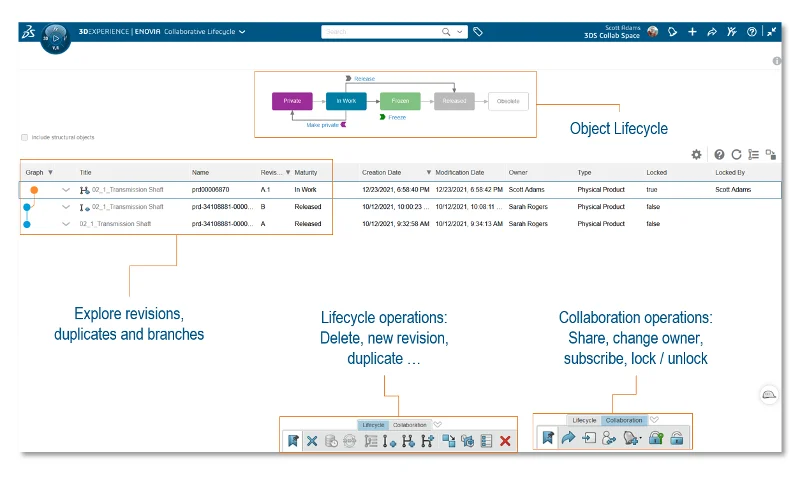This screenshot has height=484, width=800.
Task: Expand the revision A Transmission Shaft row chevron
Action: (66, 224)
